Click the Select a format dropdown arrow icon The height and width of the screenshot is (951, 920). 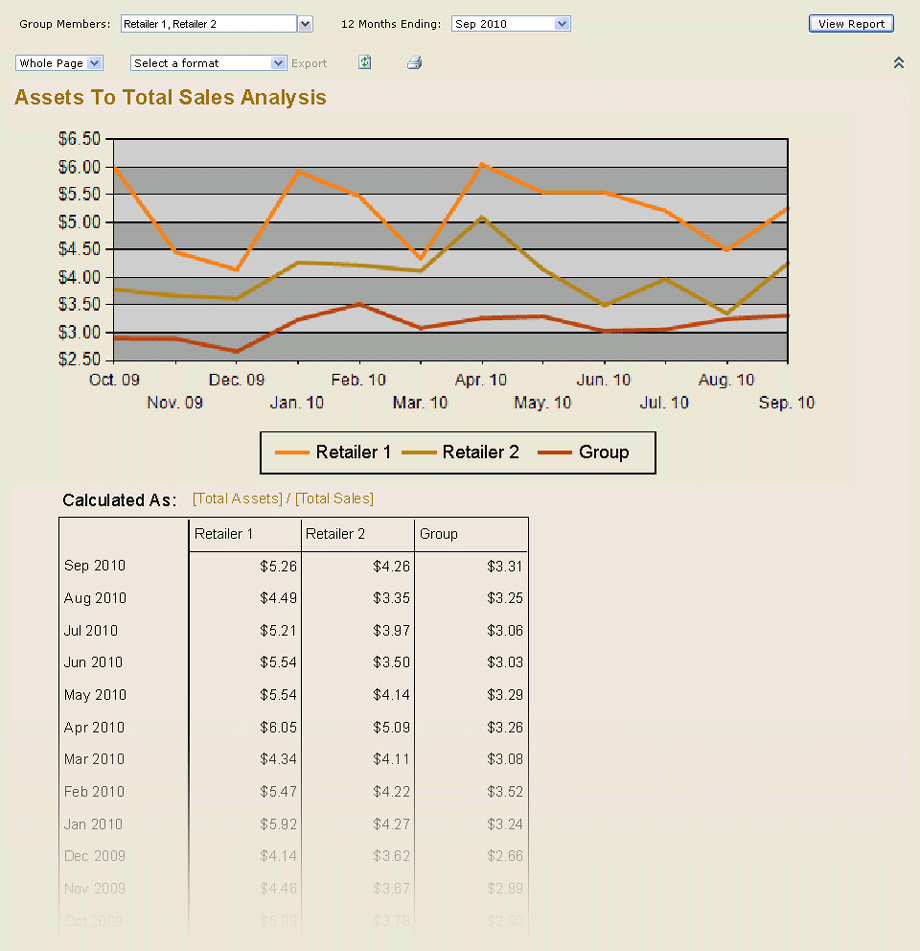click(279, 62)
